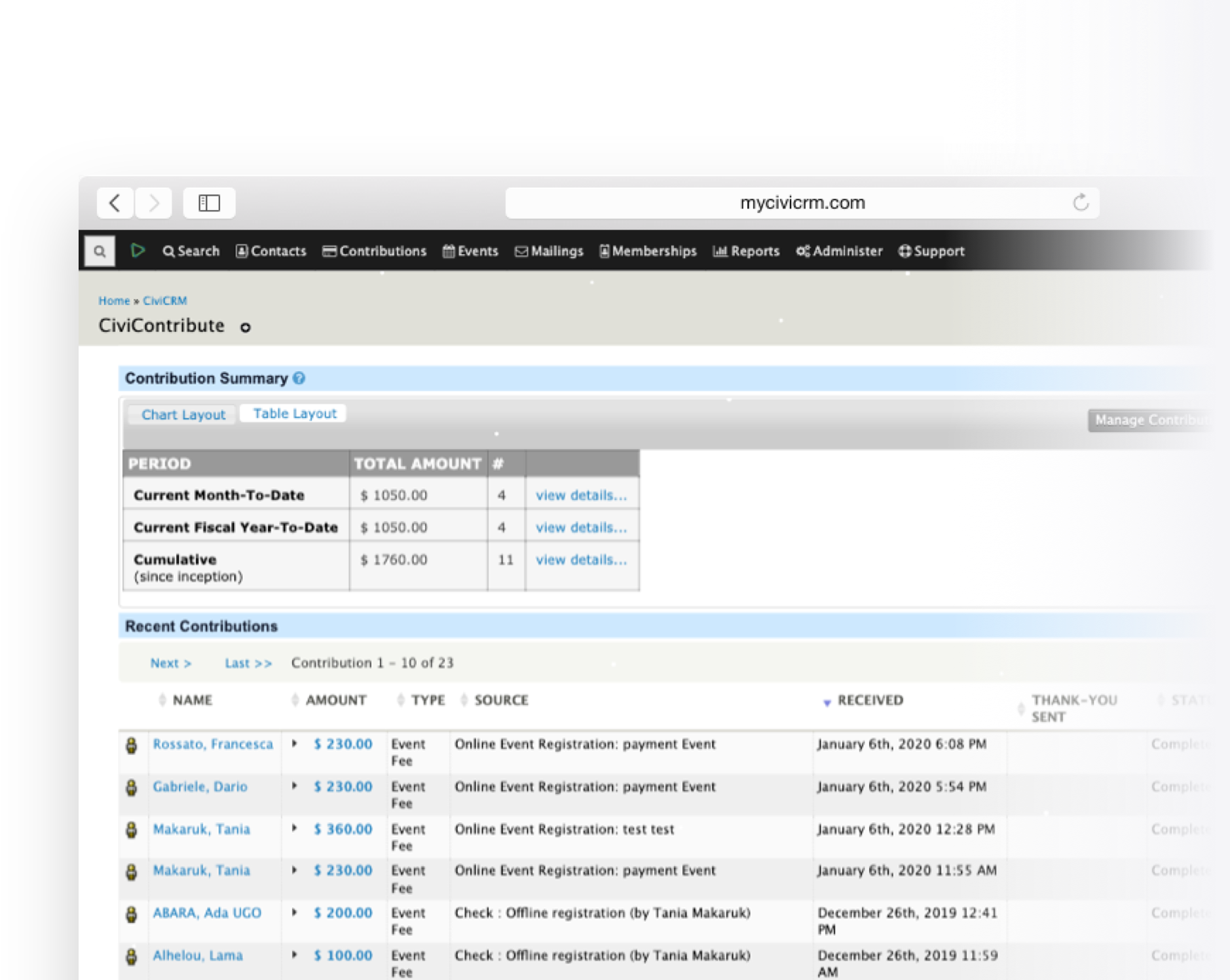This screenshot has width=1230, height=980.
Task: Open contact Alhelou, Lama
Action: coord(198,956)
